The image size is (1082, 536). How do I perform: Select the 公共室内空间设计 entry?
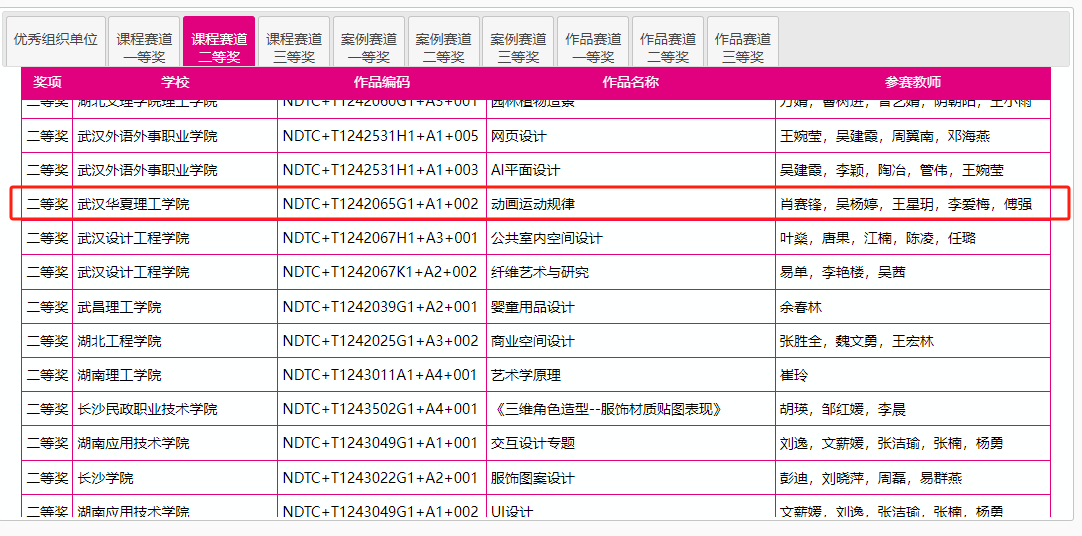pyautogui.click(x=546, y=238)
